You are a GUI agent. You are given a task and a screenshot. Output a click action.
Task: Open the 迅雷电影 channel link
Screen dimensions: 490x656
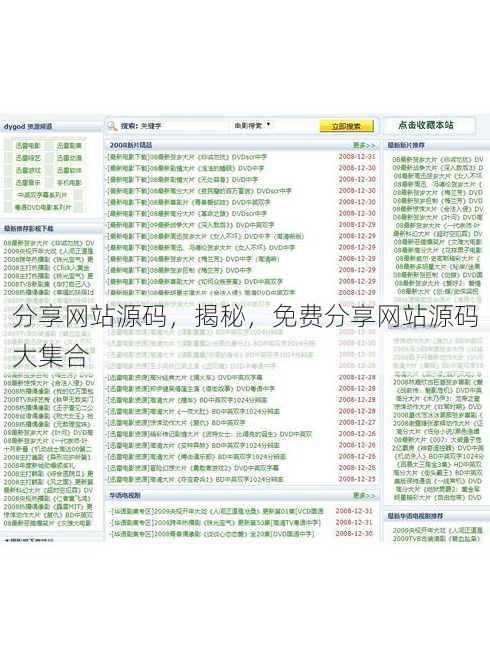coord(28,146)
